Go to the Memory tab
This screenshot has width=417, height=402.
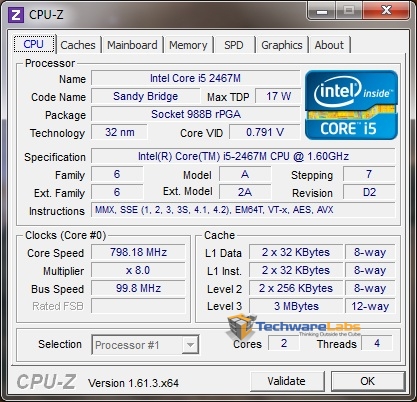pos(188,45)
